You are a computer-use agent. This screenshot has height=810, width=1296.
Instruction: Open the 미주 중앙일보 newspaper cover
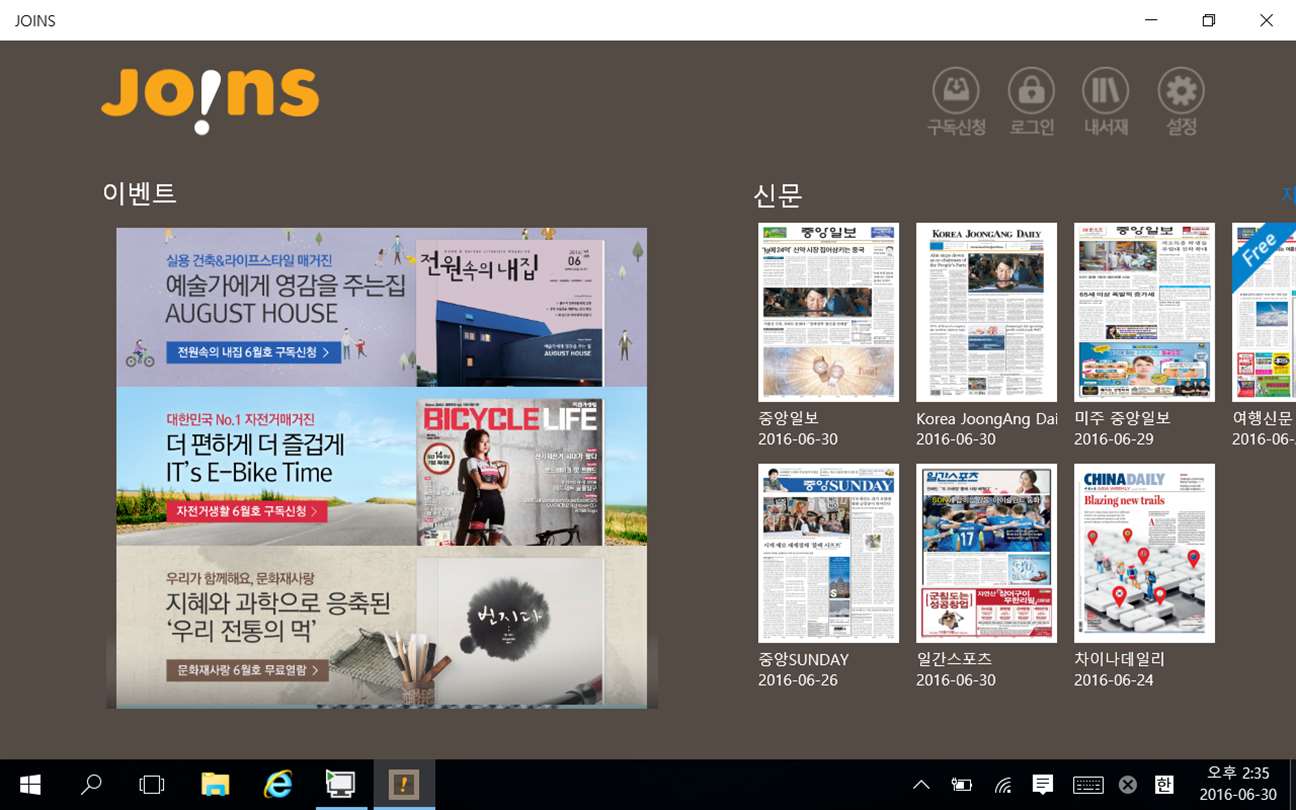pyautogui.click(x=1144, y=312)
